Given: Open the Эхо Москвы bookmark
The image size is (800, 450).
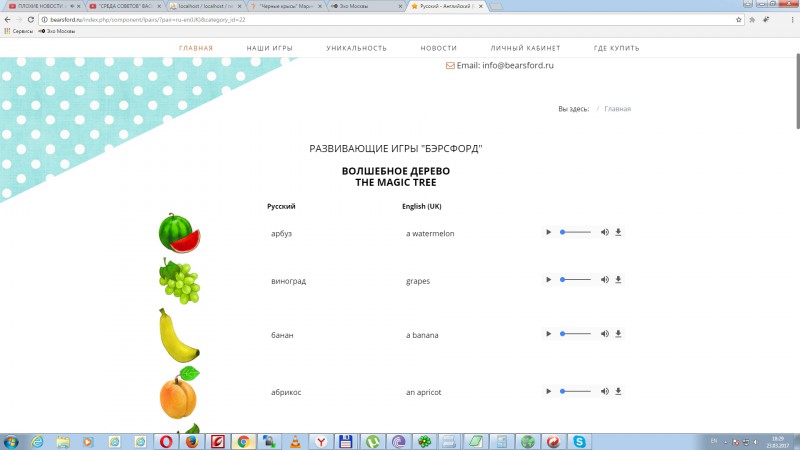Looking at the screenshot, I should [57, 31].
